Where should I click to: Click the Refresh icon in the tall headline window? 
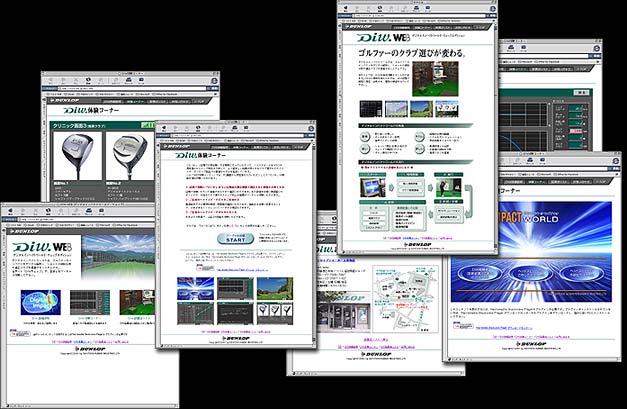pyautogui.click(x=380, y=8)
